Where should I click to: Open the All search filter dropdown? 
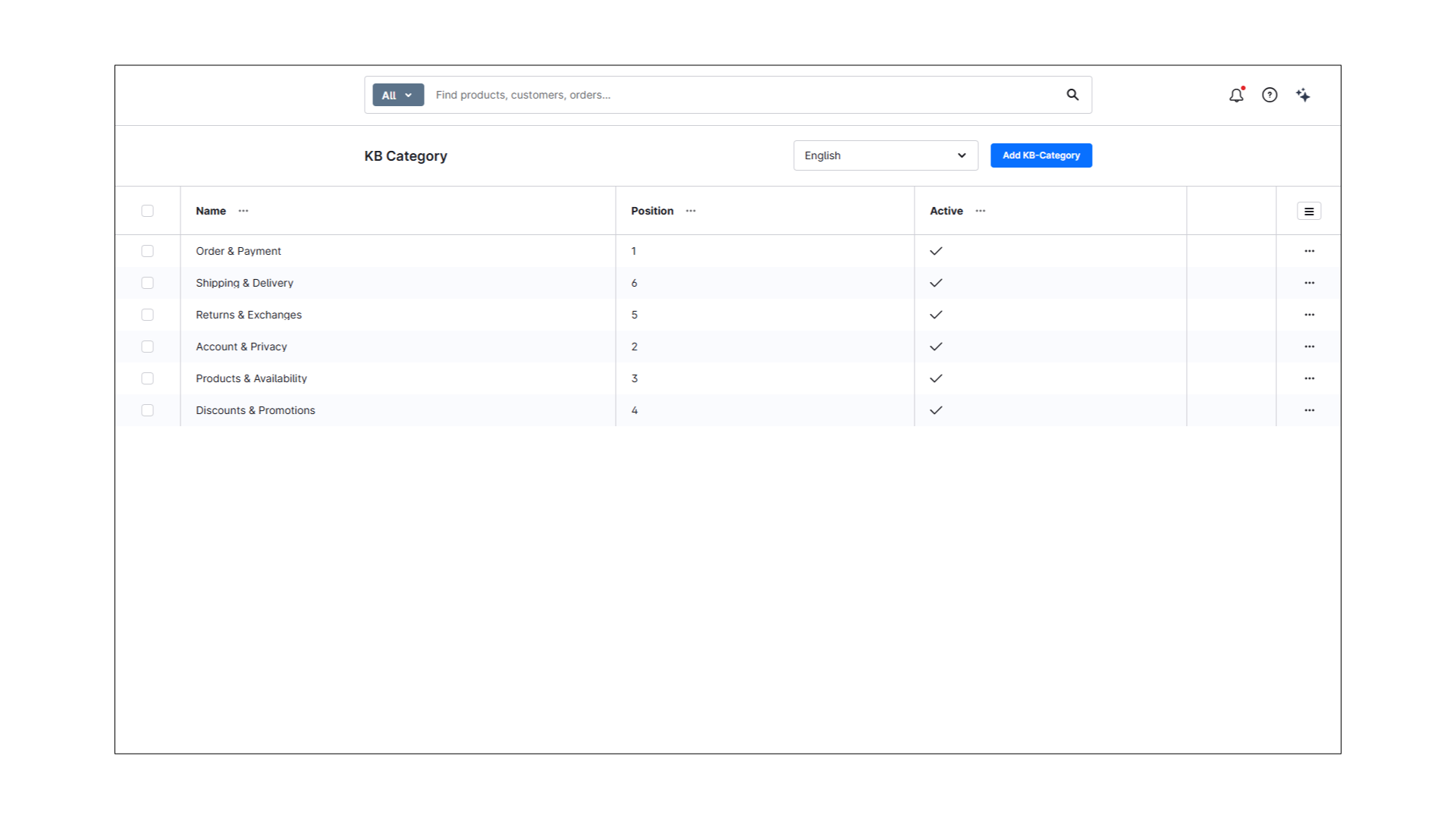tap(397, 95)
